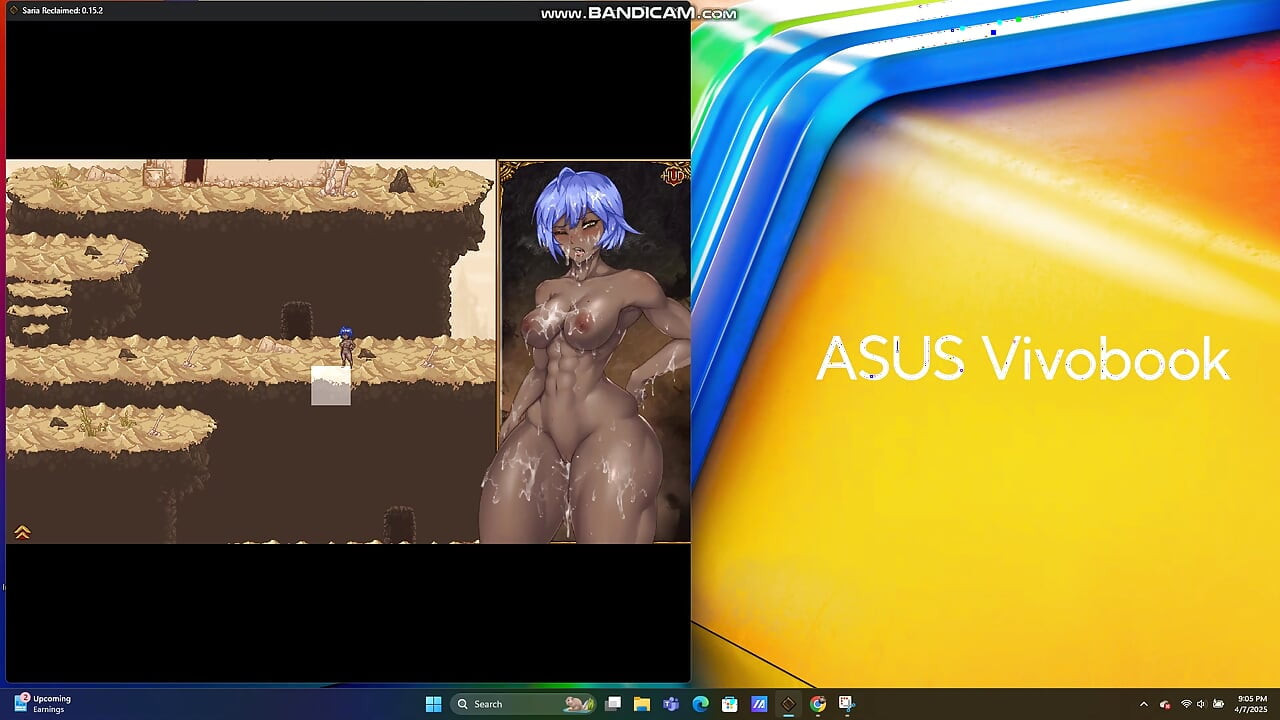Open Google Chrome from the taskbar
Image resolution: width=1280 pixels, height=720 pixels.
(x=818, y=704)
